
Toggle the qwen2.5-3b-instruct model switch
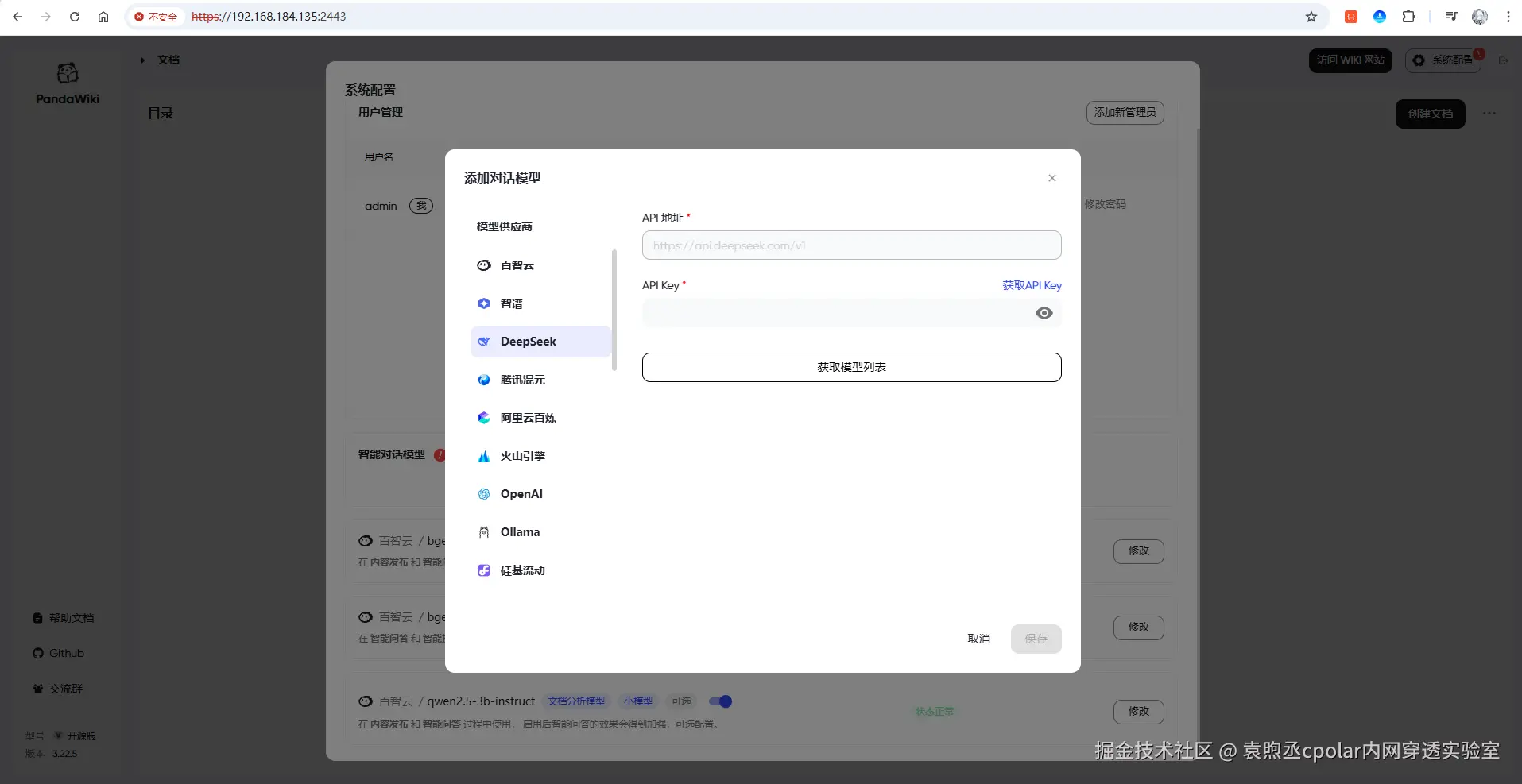pyautogui.click(x=720, y=701)
